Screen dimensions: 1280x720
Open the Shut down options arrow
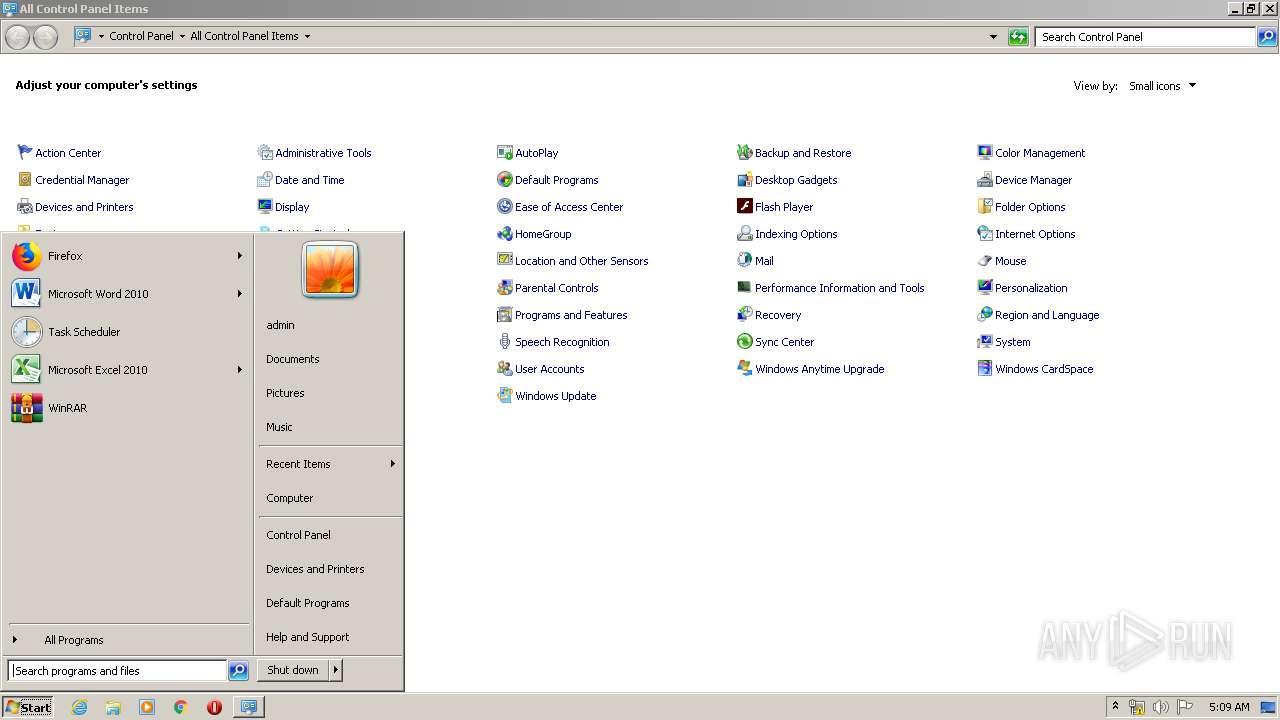tap(336, 670)
